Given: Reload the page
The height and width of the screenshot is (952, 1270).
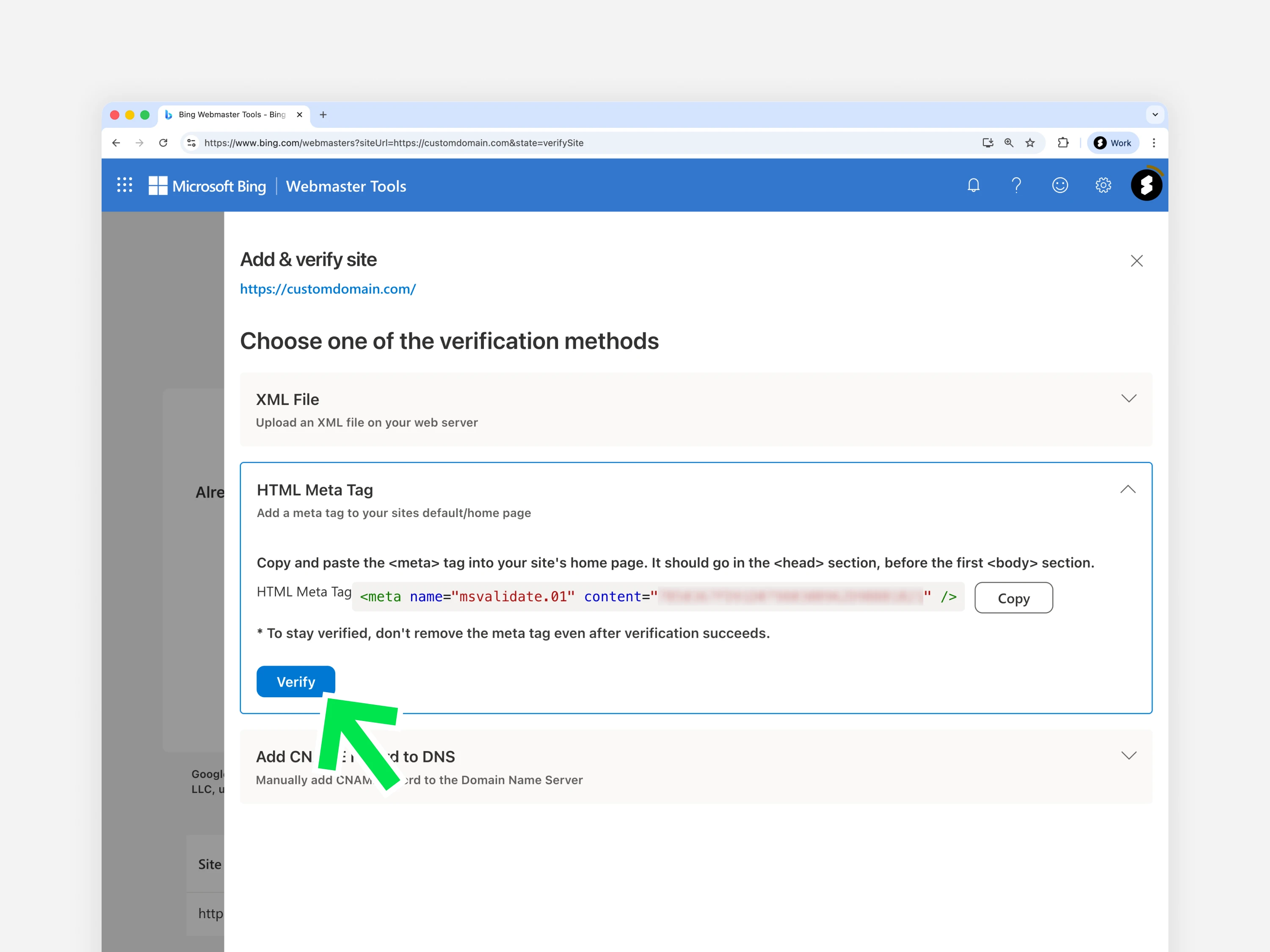Looking at the screenshot, I should click(163, 143).
